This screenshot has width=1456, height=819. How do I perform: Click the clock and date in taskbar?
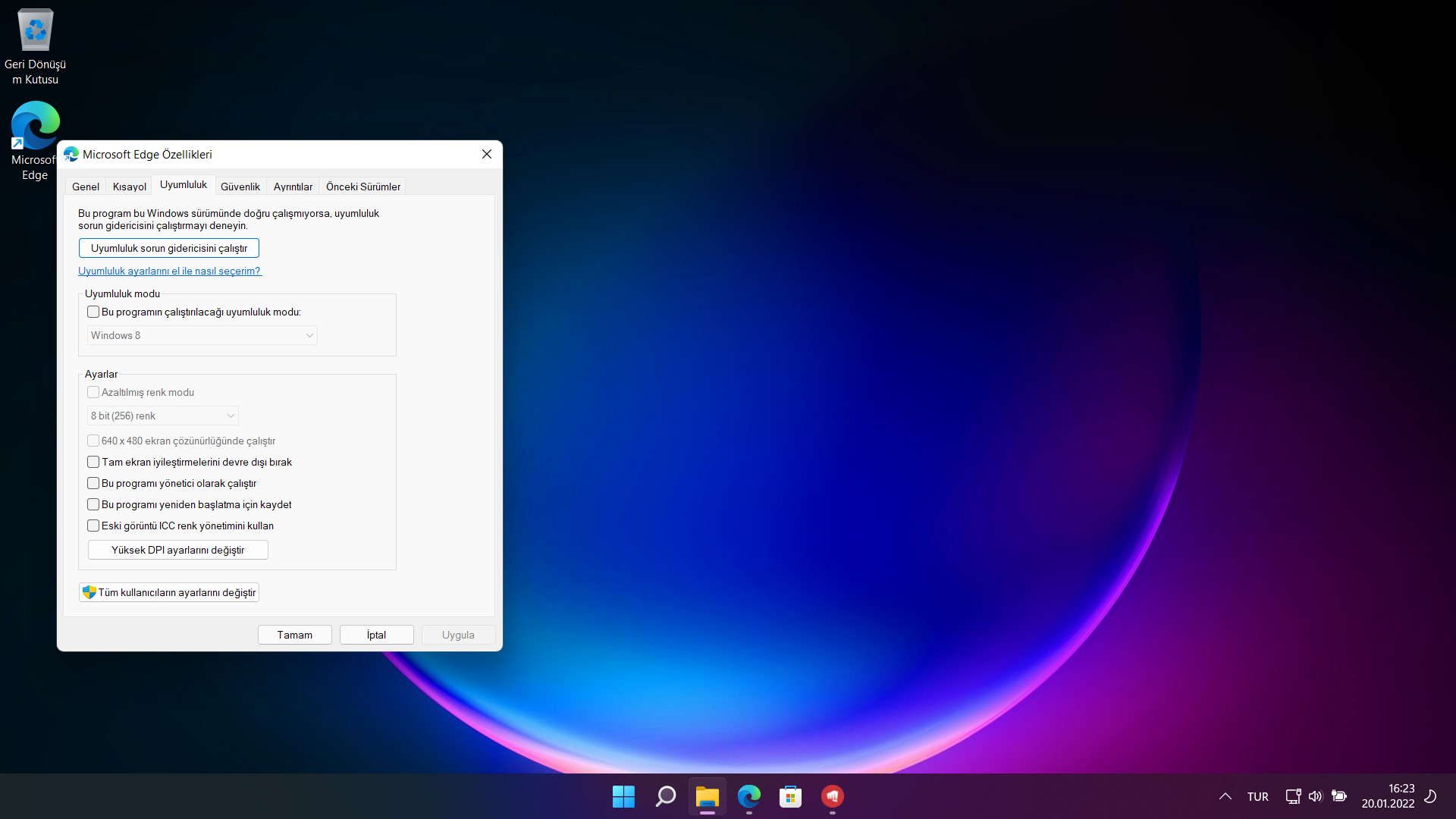(1387, 796)
